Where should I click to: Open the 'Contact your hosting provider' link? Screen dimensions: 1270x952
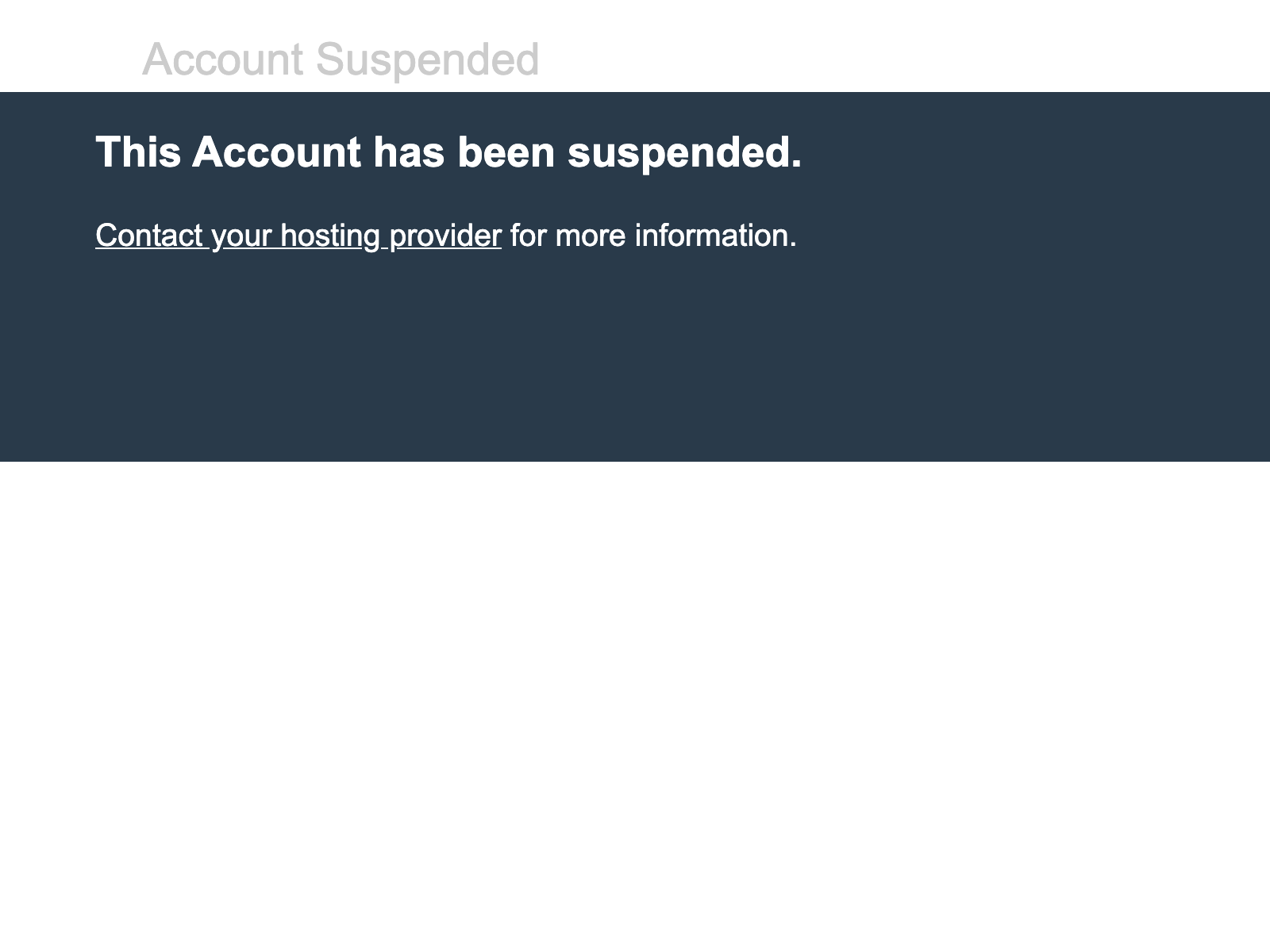pos(298,236)
